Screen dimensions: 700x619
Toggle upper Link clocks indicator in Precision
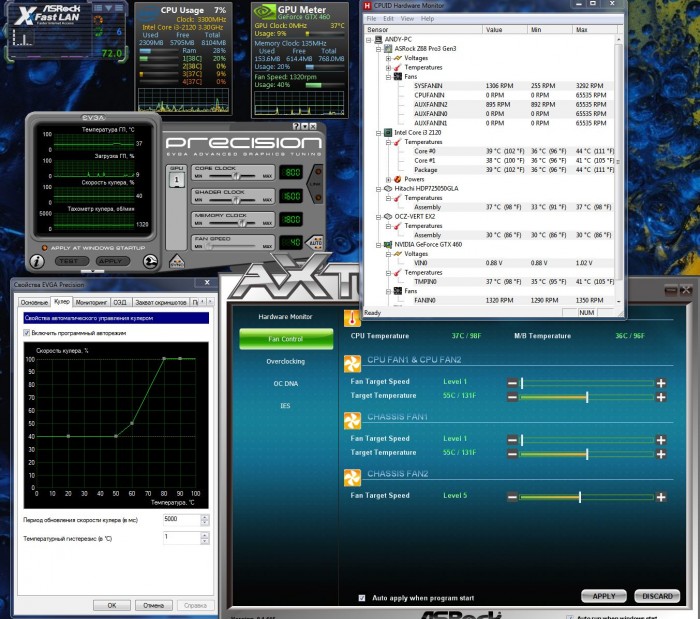pos(318,172)
